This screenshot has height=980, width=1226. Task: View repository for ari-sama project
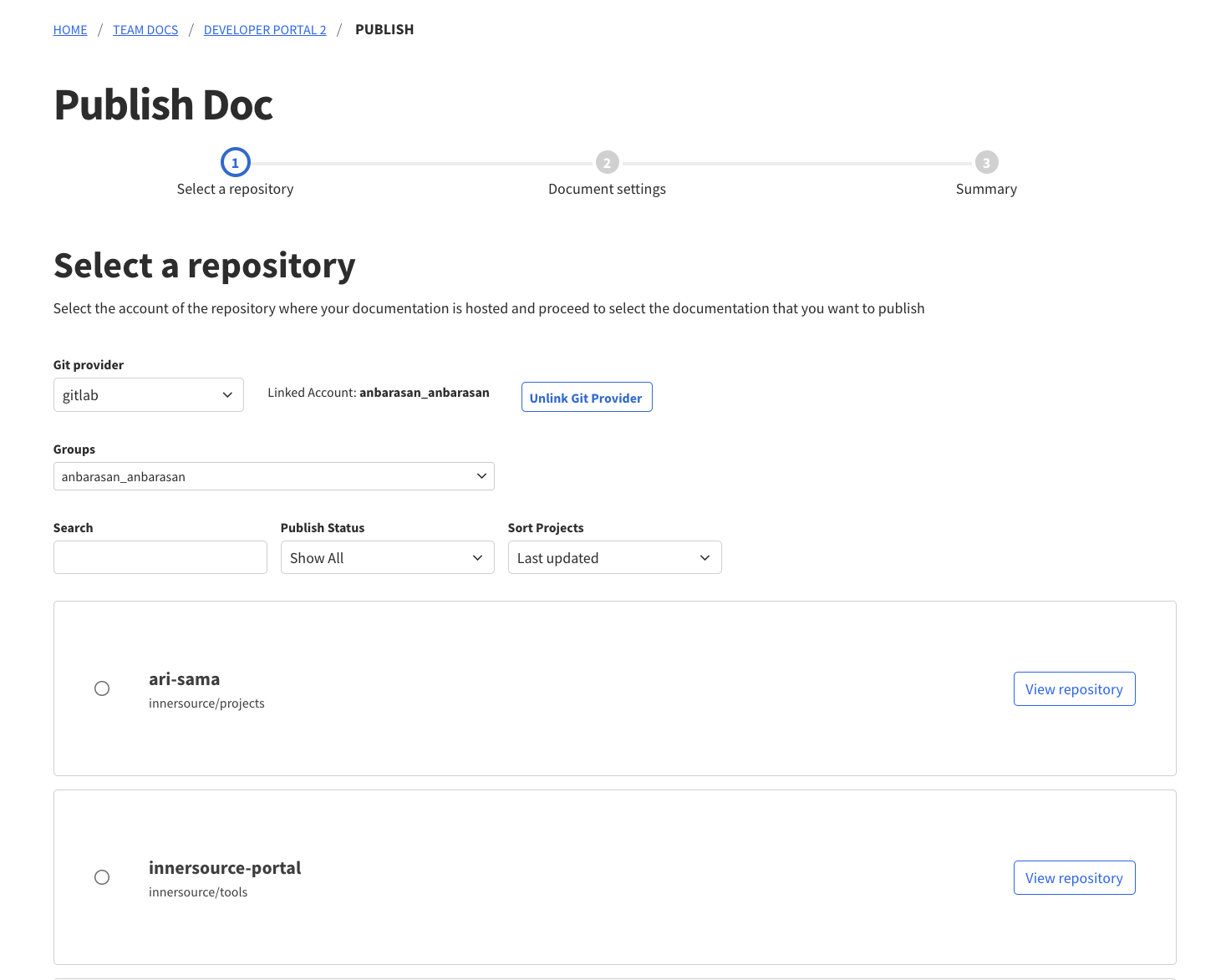coord(1074,688)
